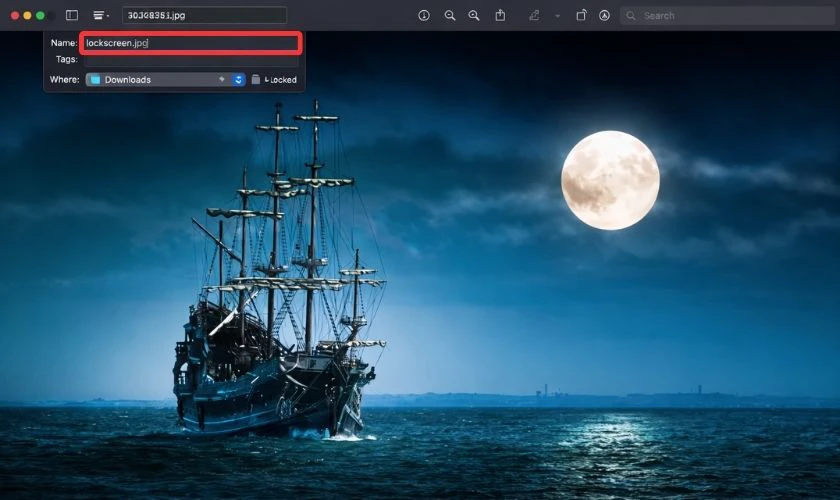Expand the highlight options arrow
This screenshot has width=840, height=500.
click(557, 16)
